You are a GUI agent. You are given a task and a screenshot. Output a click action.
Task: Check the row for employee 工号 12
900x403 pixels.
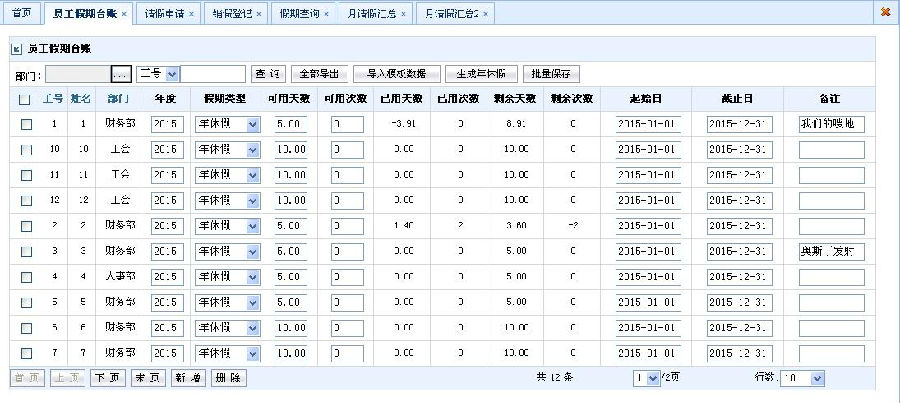click(26, 200)
